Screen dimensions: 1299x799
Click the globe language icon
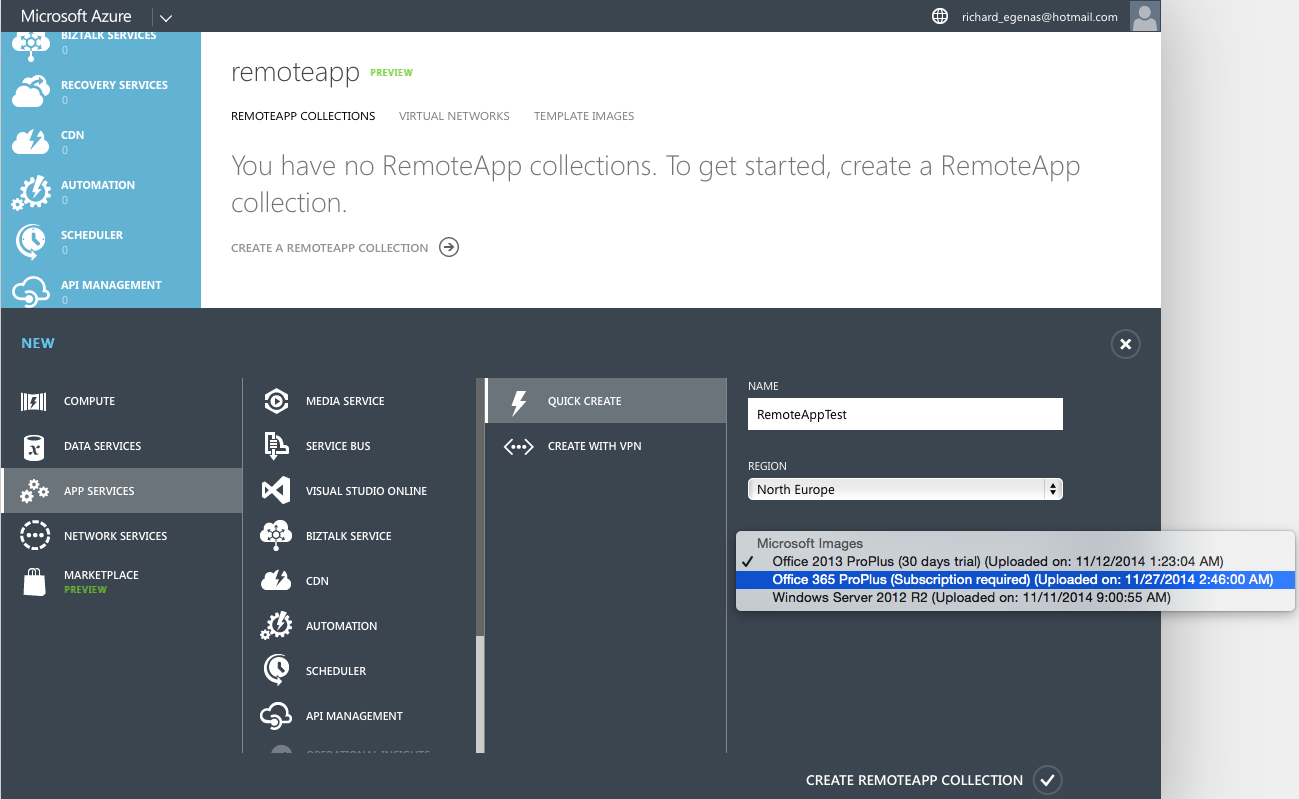pyautogui.click(x=939, y=17)
